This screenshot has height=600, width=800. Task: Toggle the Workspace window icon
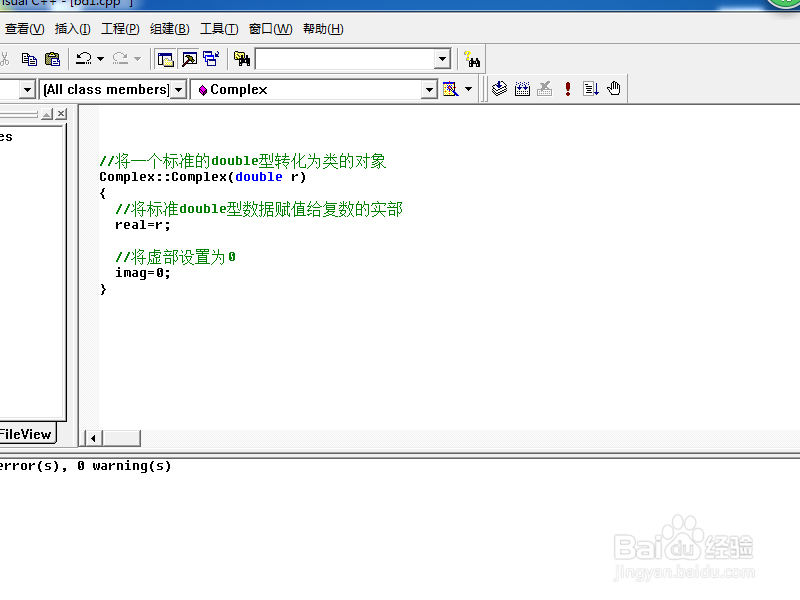click(x=165, y=59)
